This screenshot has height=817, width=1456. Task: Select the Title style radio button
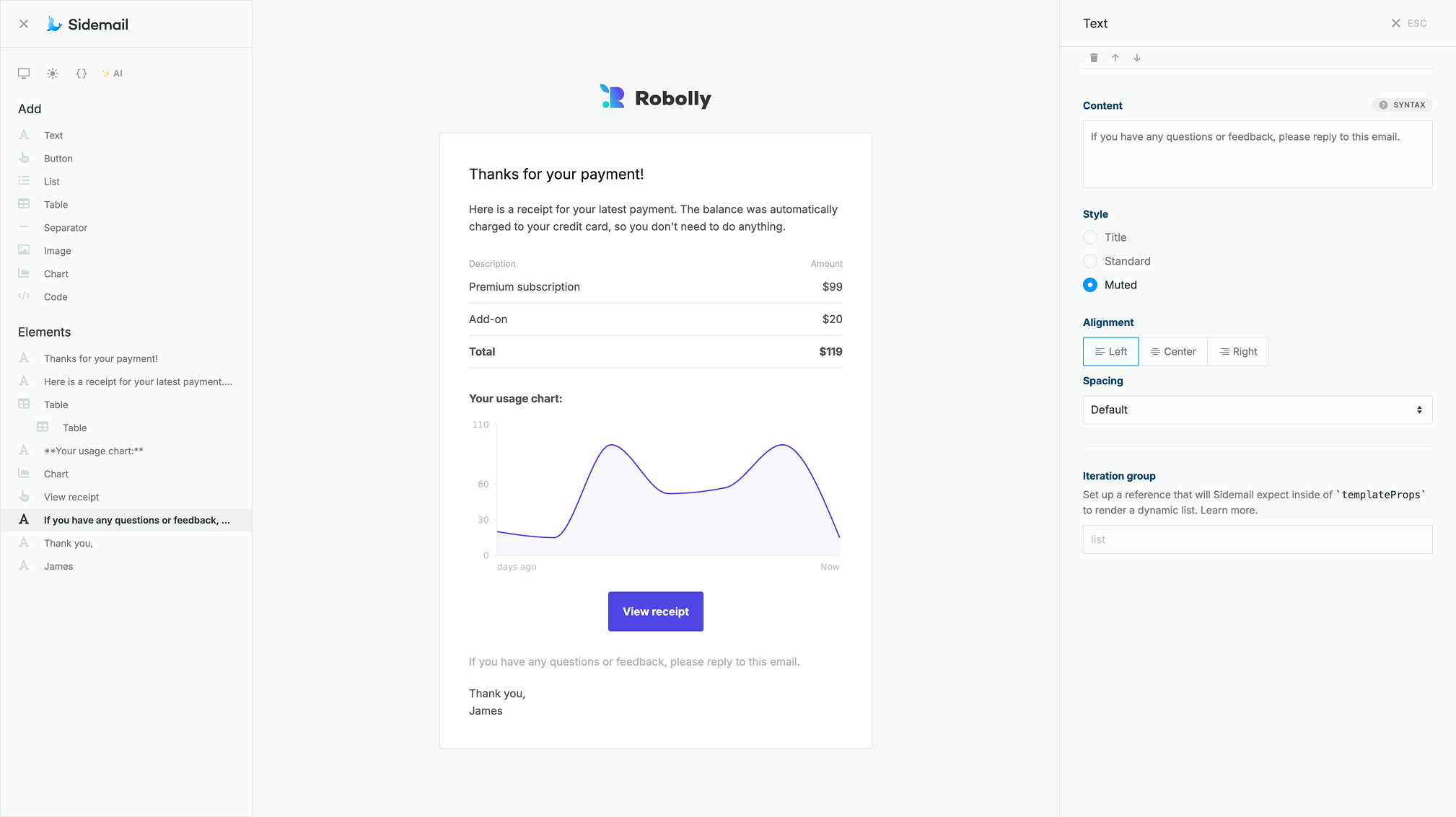click(x=1090, y=237)
